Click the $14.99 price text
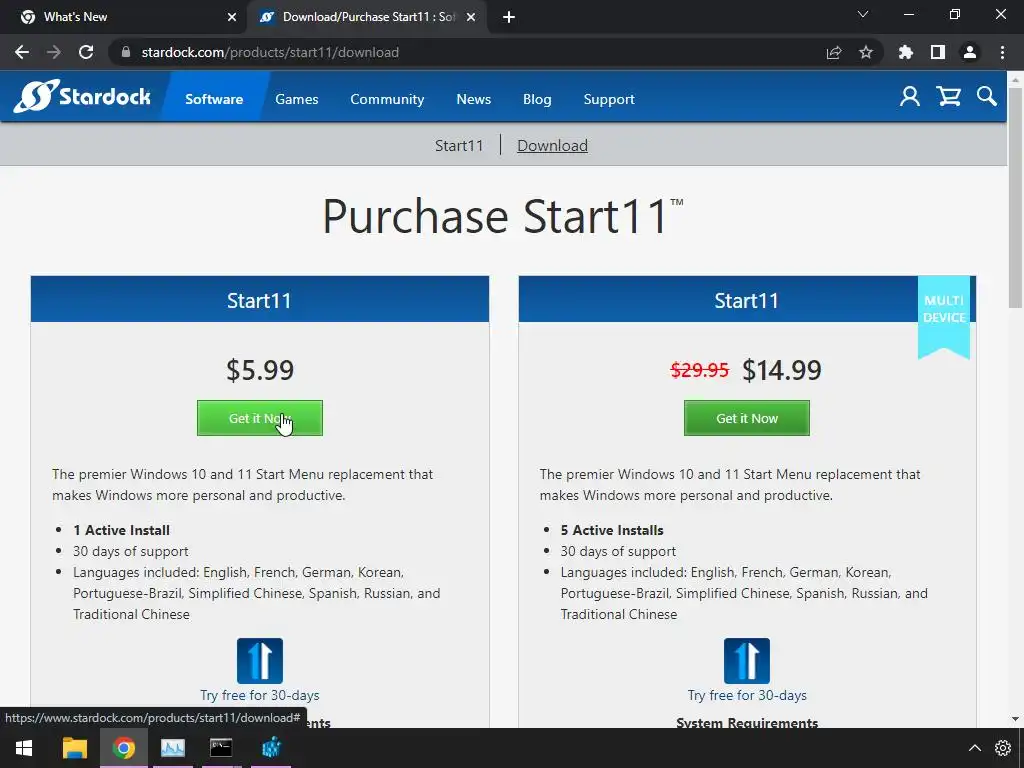1024x768 pixels. click(782, 370)
